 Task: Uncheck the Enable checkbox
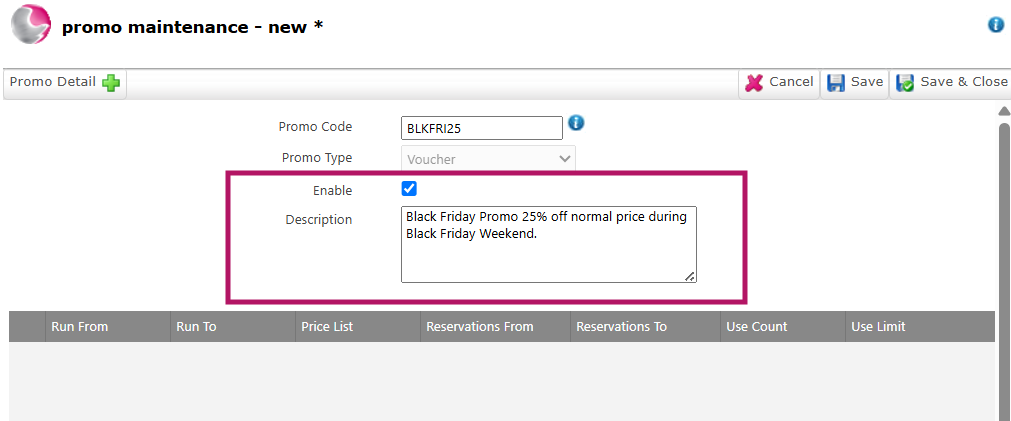[409, 188]
